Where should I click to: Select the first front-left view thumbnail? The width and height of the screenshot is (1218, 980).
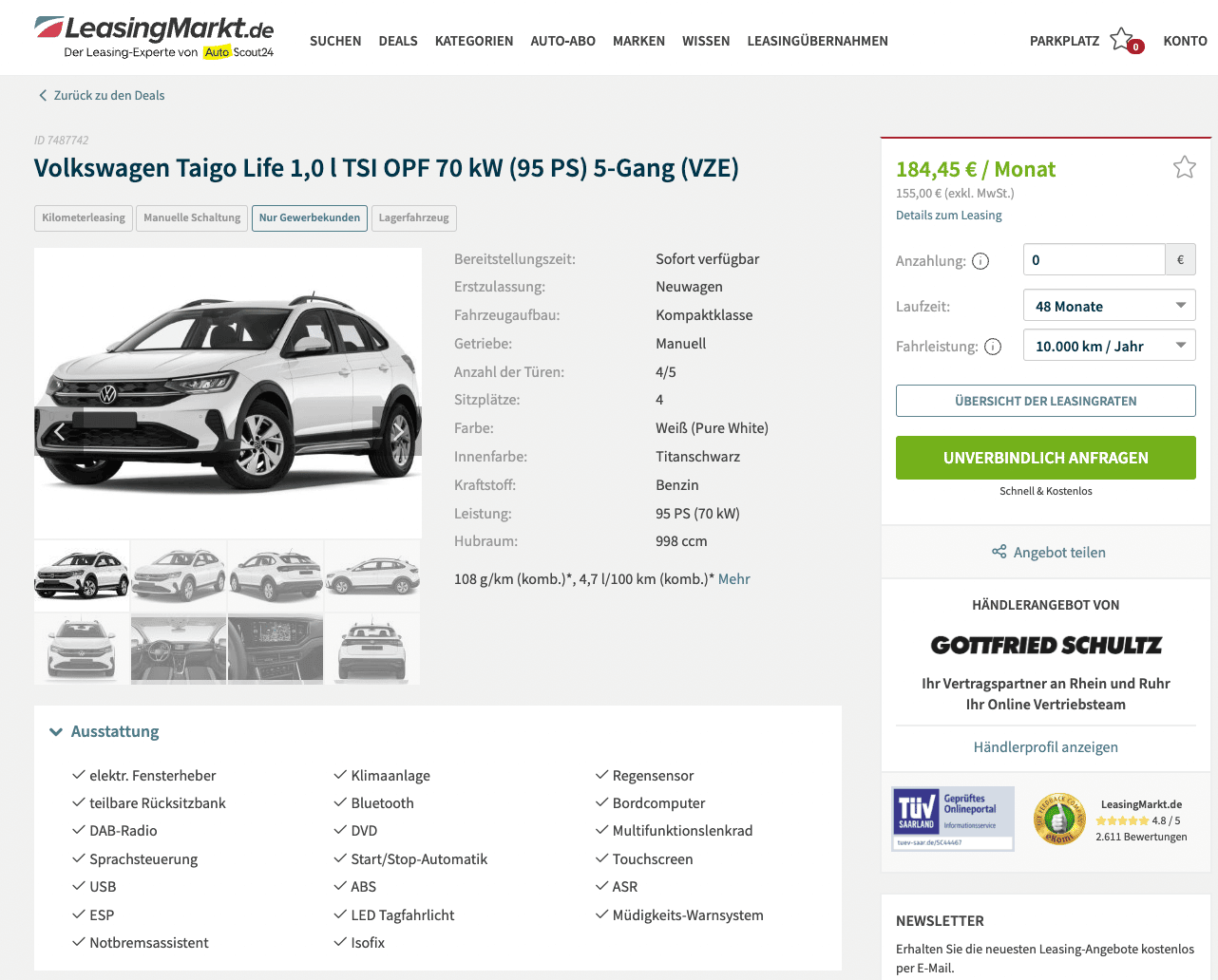tap(82, 575)
